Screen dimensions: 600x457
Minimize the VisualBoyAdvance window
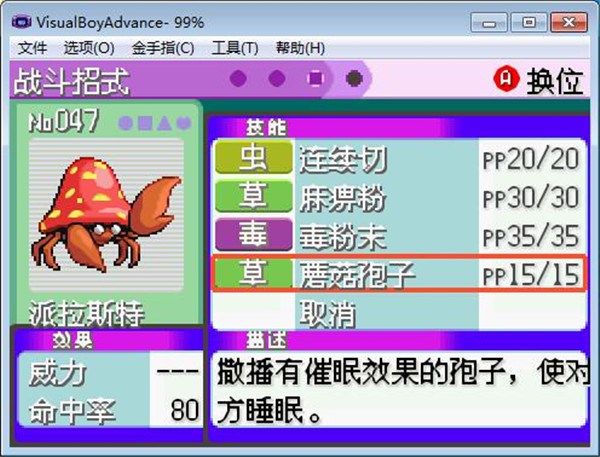[x=489, y=23]
